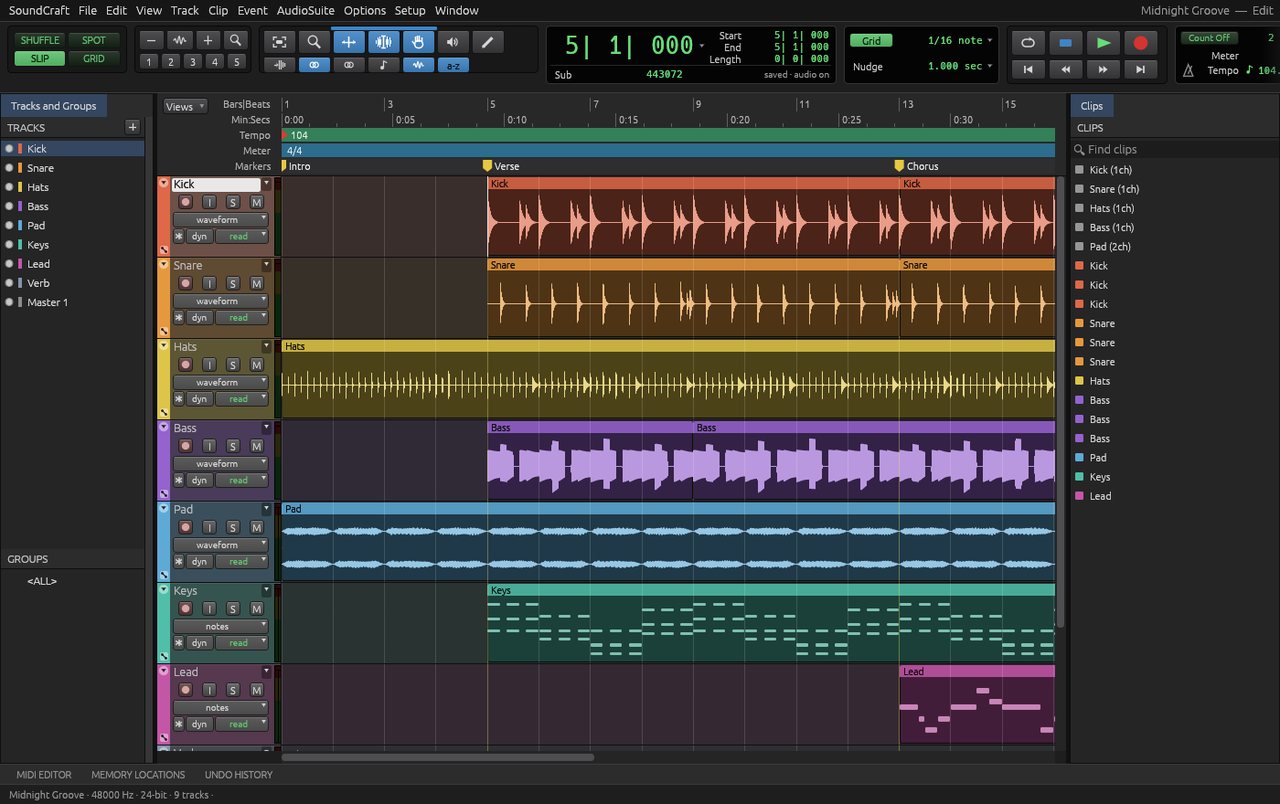Viewport: 1280px width, 804px height.
Task: Open Kick track waveform view dropdown
Action: [x=221, y=219]
